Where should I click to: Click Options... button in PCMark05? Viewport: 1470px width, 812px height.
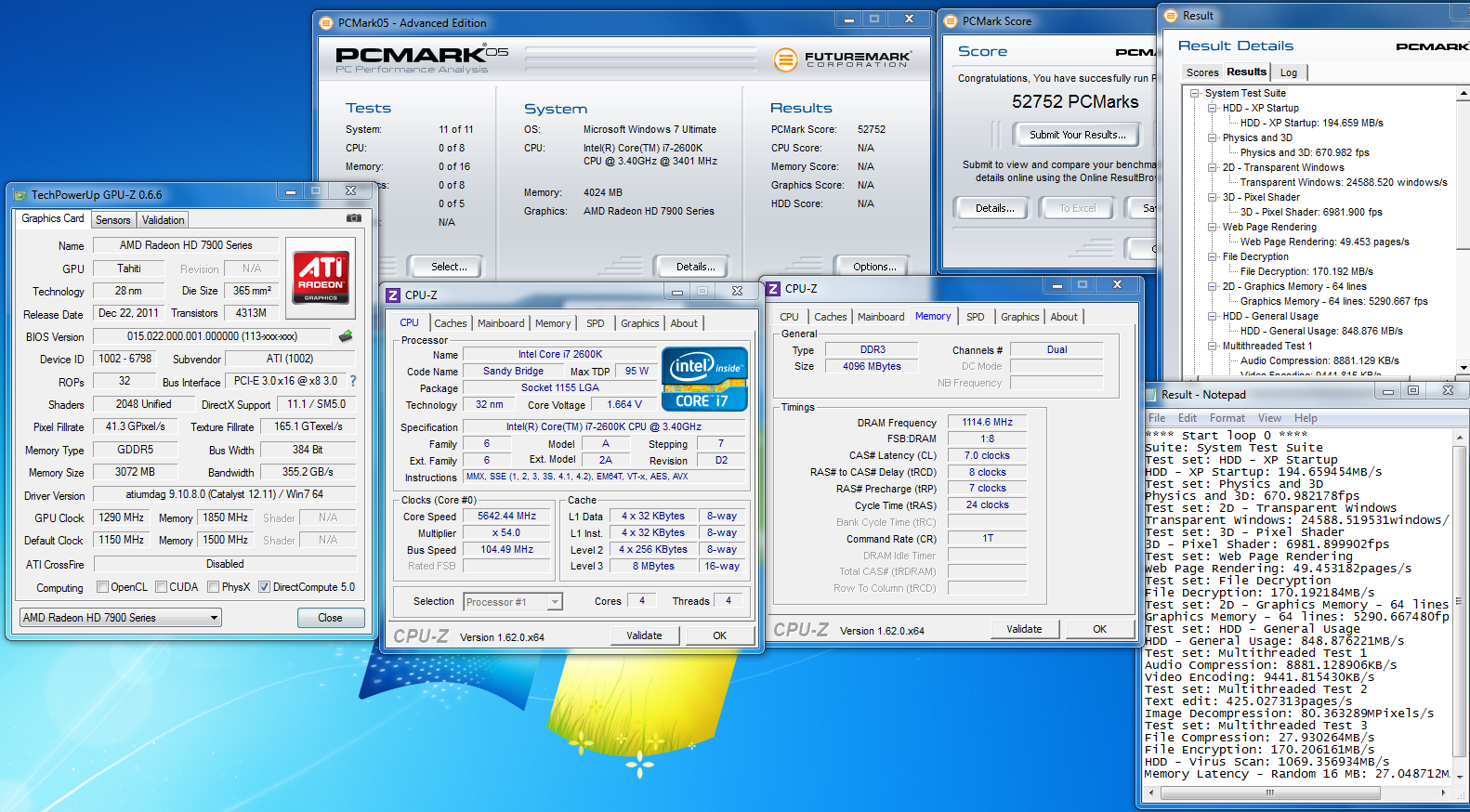click(874, 267)
